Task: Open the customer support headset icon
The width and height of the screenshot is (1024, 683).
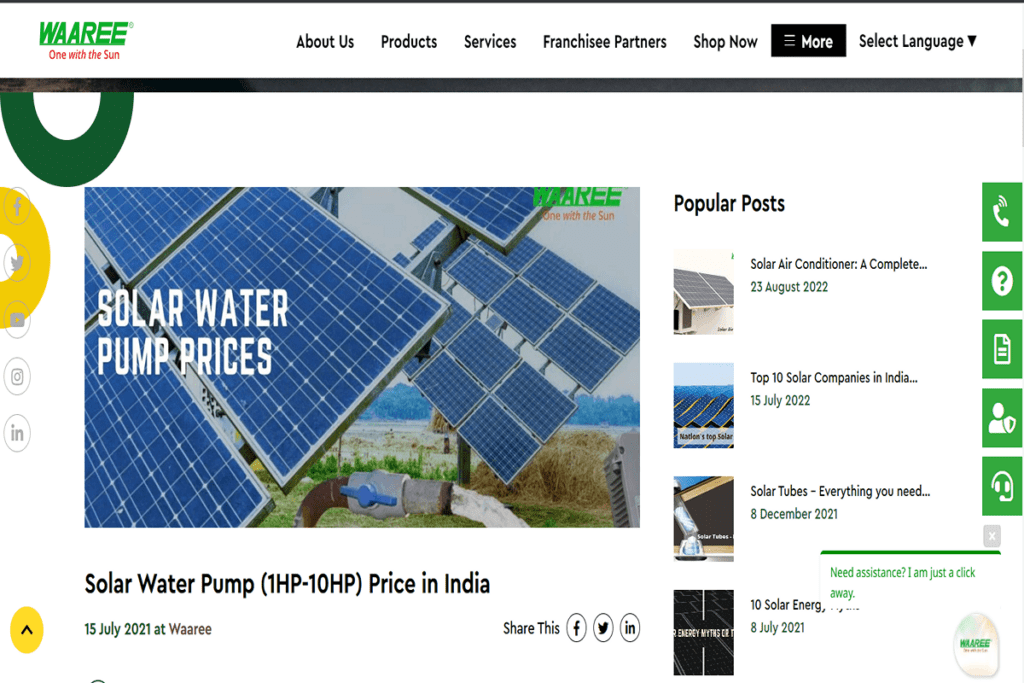Action: pos(1001,486)
